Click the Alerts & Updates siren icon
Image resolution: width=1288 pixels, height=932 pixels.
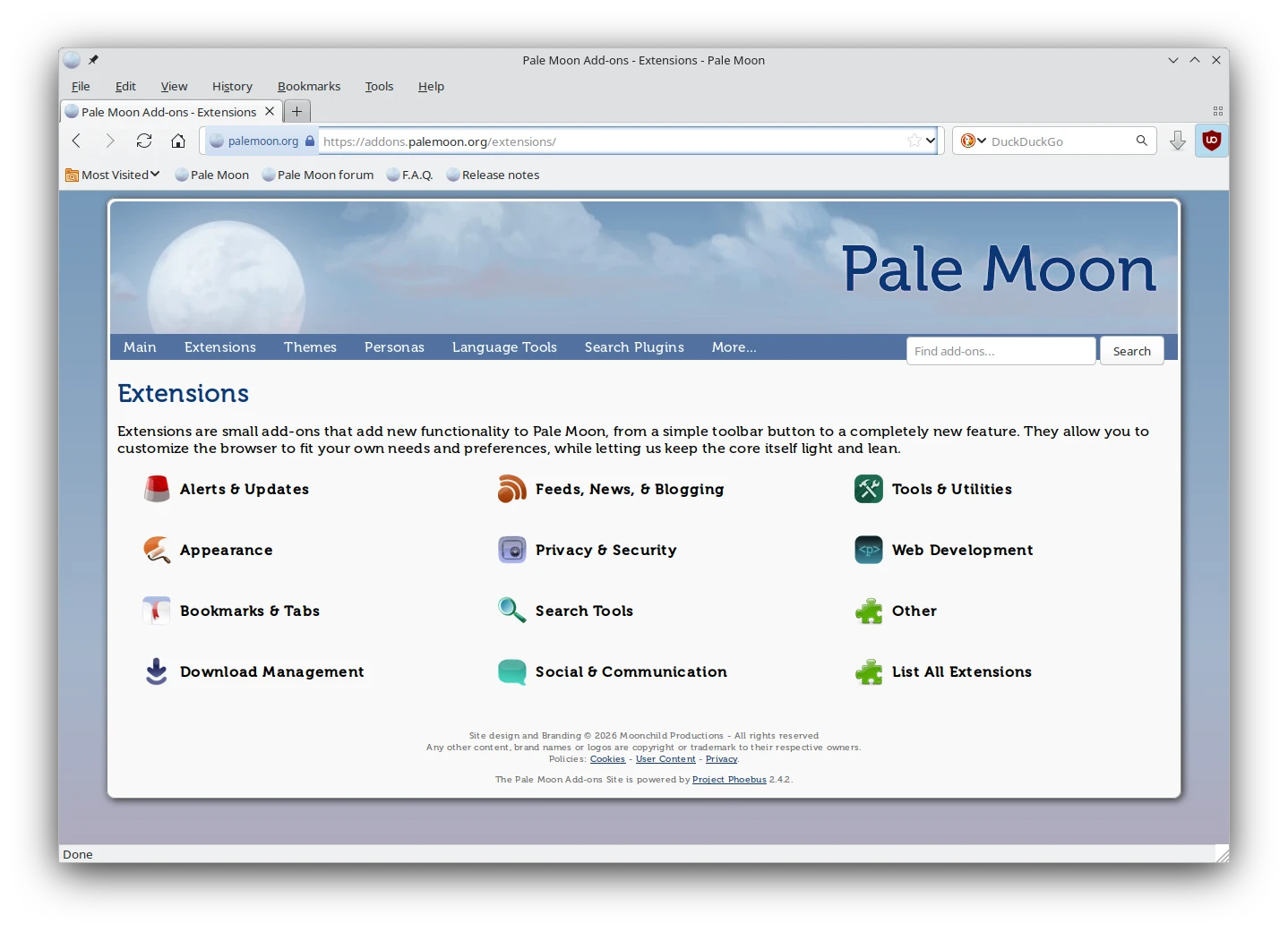[157, 489]
